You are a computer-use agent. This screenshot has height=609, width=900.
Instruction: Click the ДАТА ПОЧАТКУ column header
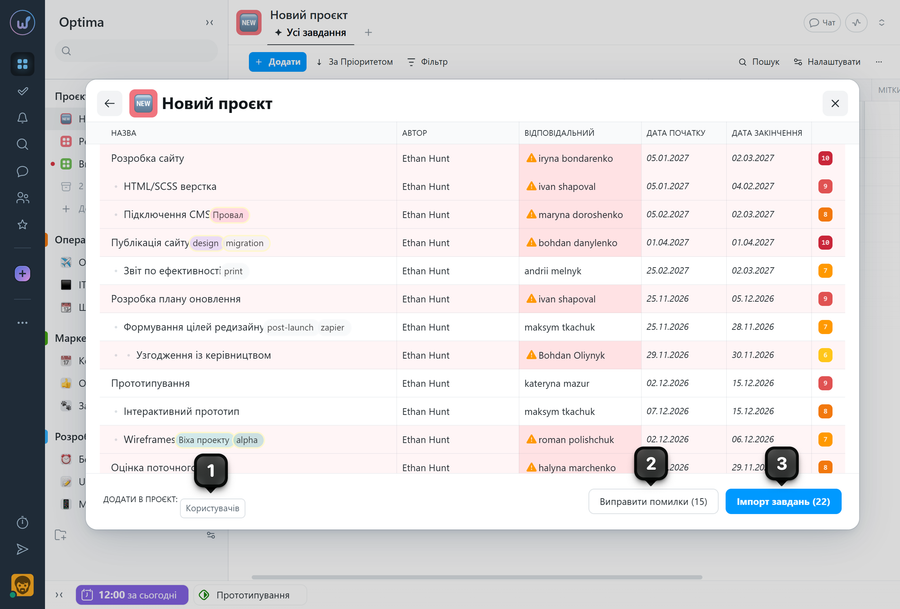click(676, 133)
